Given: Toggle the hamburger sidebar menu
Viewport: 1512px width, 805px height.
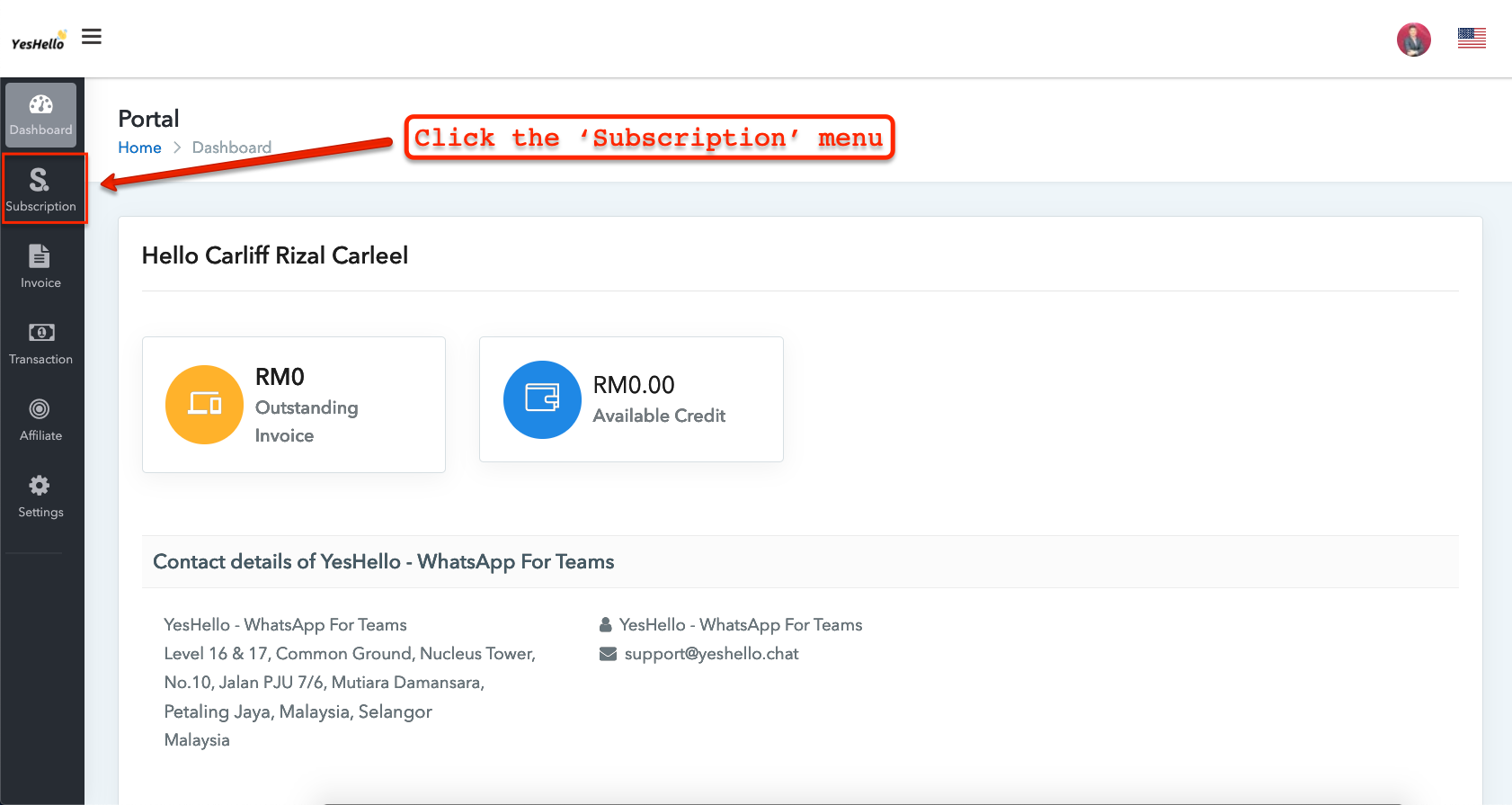Looking at the screenshot, I should click(x=92, y=37).
